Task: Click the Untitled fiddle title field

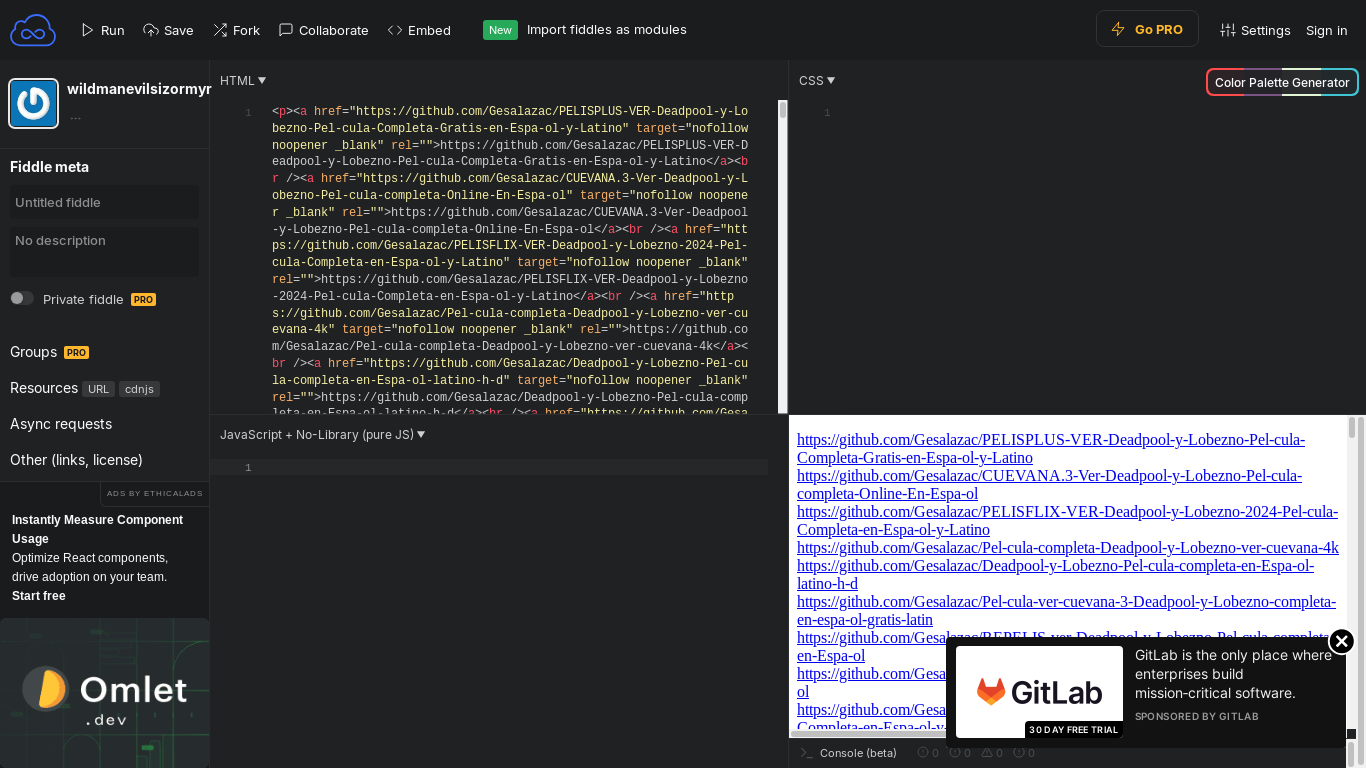Action: click(x=104, y=202)
